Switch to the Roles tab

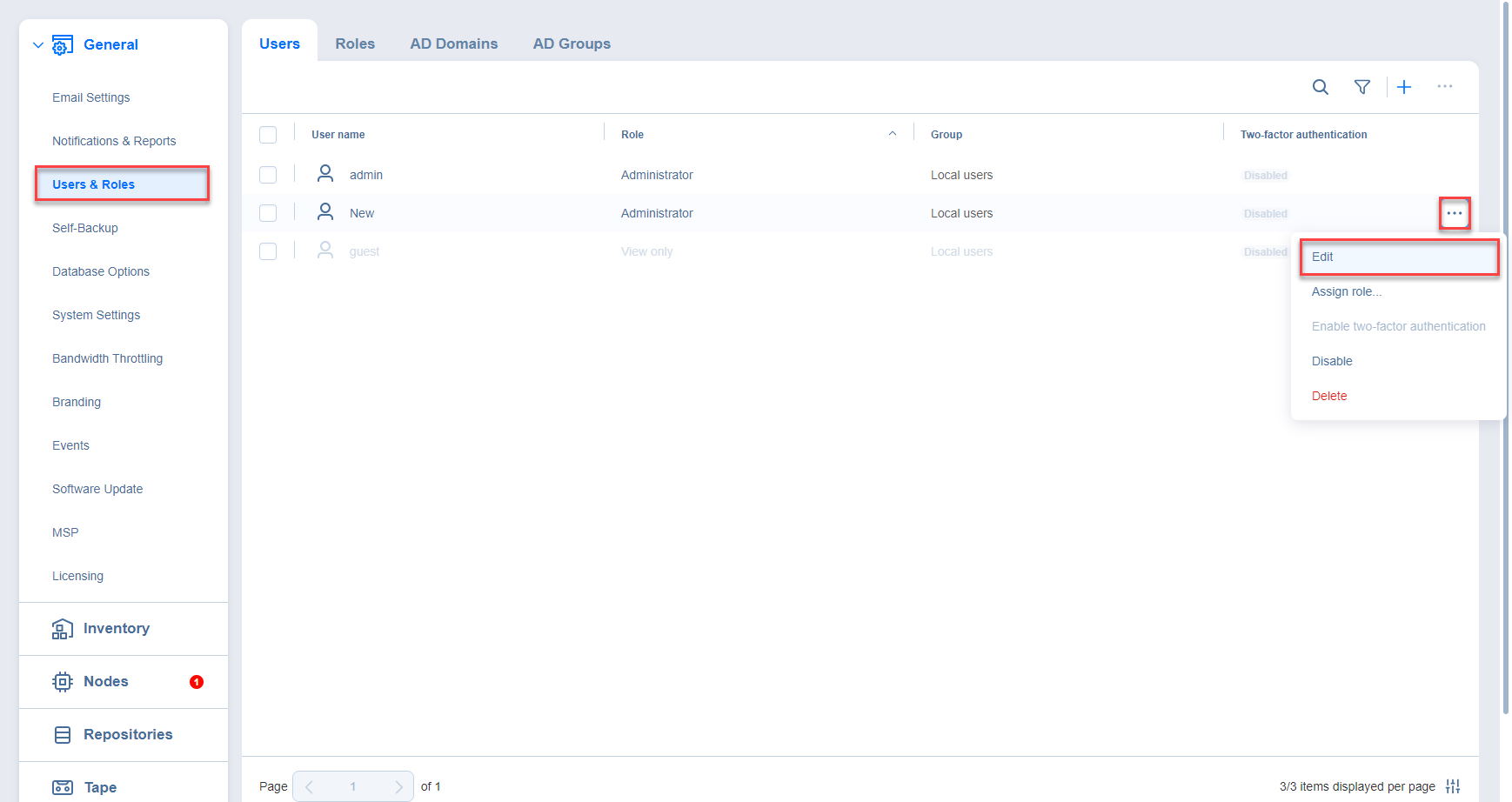[x=355, y=43]
